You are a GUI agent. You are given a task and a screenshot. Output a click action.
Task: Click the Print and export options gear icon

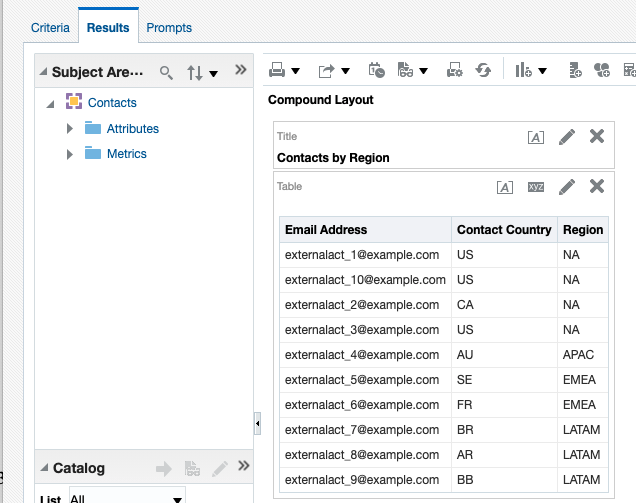click(x=454, y=70)
